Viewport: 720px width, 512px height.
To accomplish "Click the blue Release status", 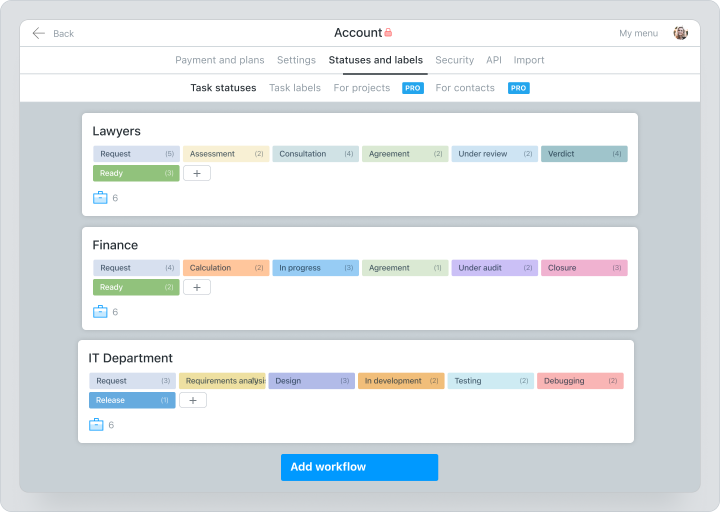I will (x=132, y=400).
